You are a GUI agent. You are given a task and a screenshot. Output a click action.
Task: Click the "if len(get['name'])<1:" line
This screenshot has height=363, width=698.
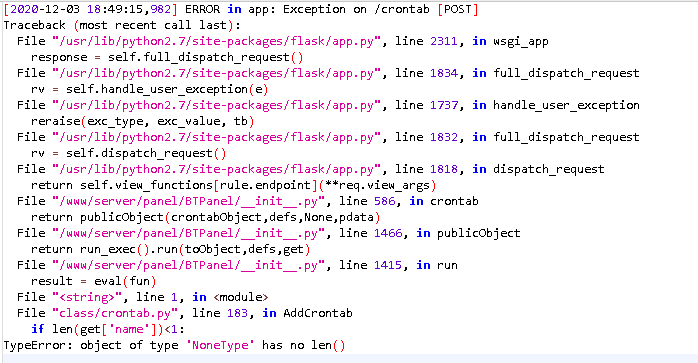[108, 330]
